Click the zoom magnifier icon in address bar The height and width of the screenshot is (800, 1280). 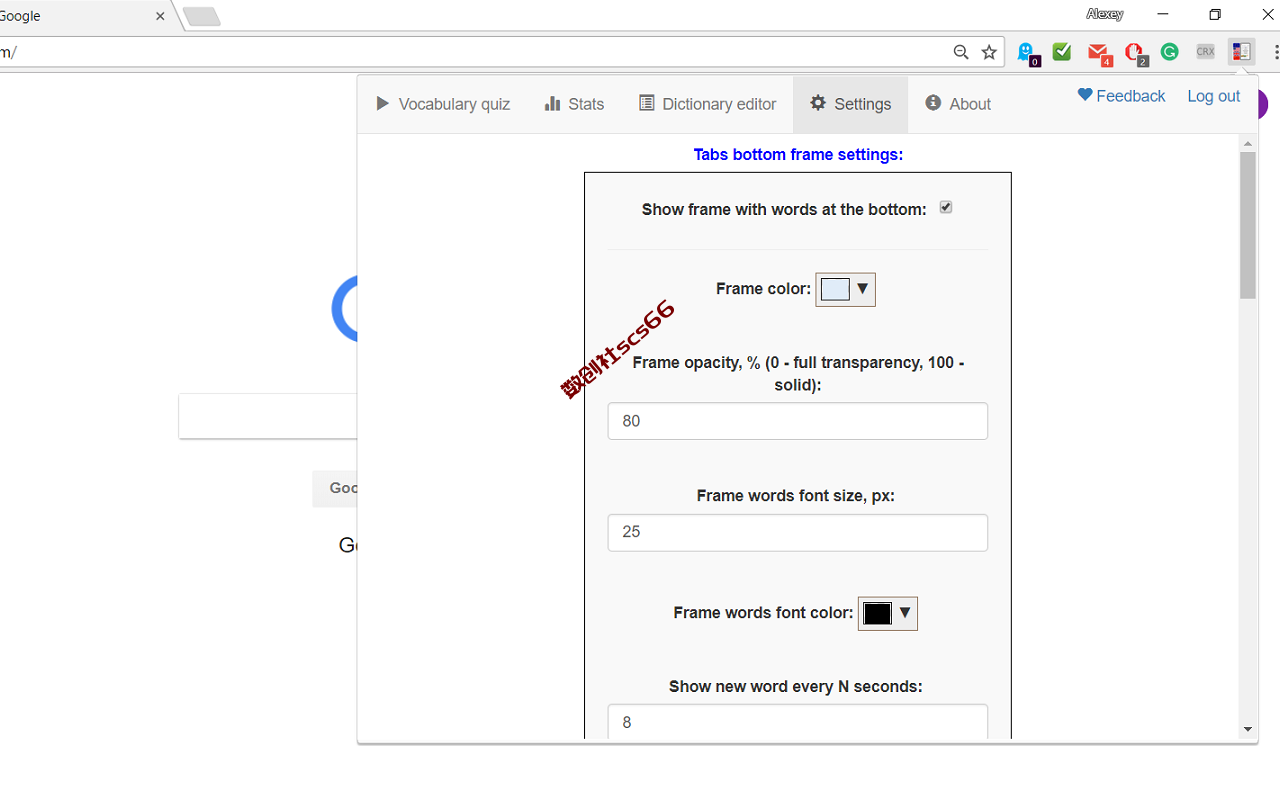point(961,52)
